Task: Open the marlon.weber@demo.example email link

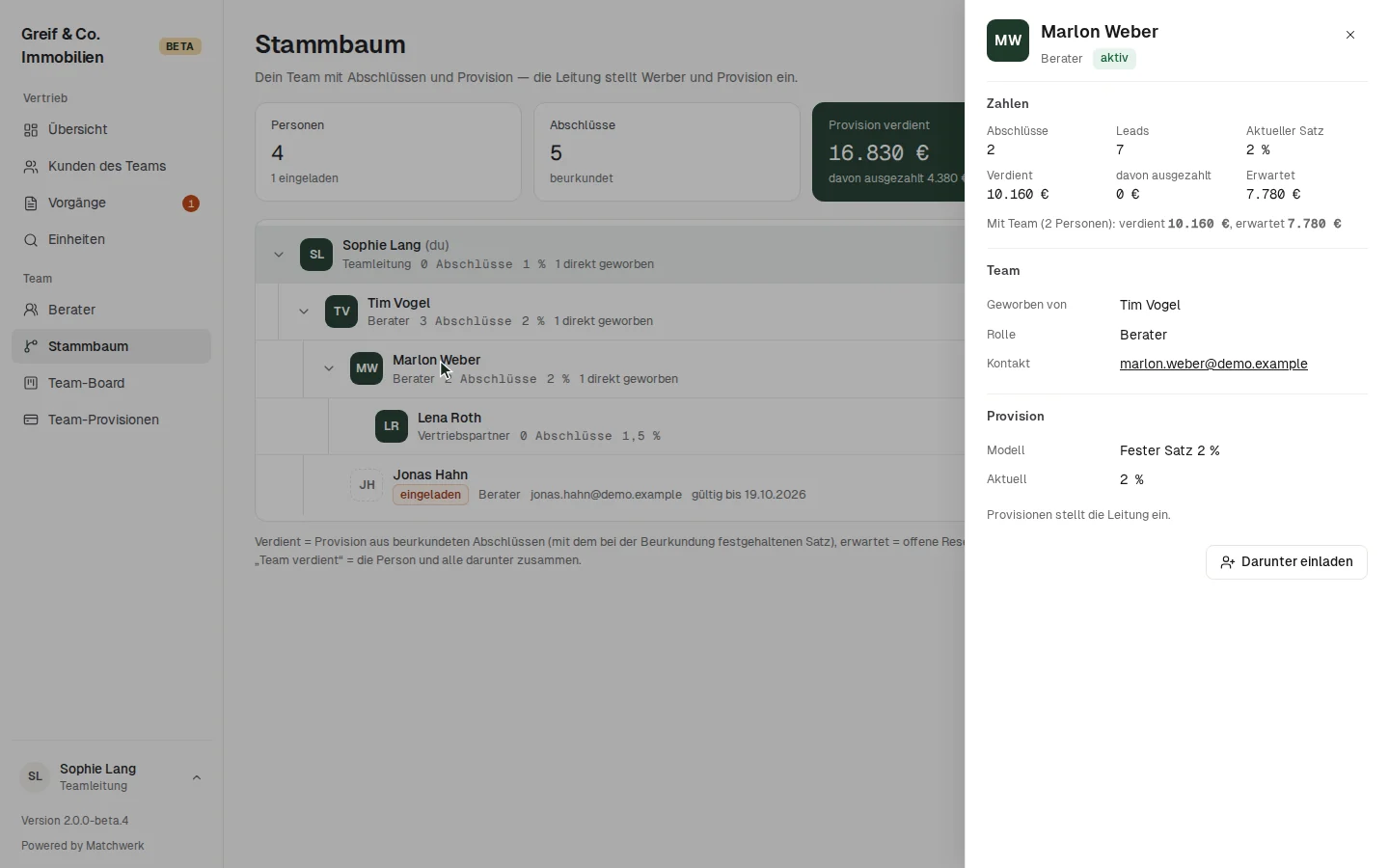Action: click(x=1213, y=364)
